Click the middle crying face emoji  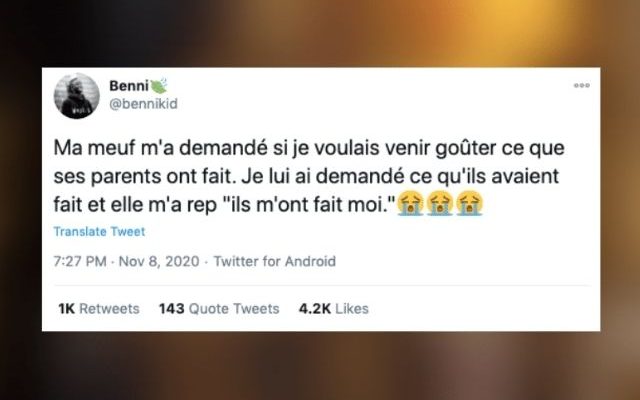440,203
